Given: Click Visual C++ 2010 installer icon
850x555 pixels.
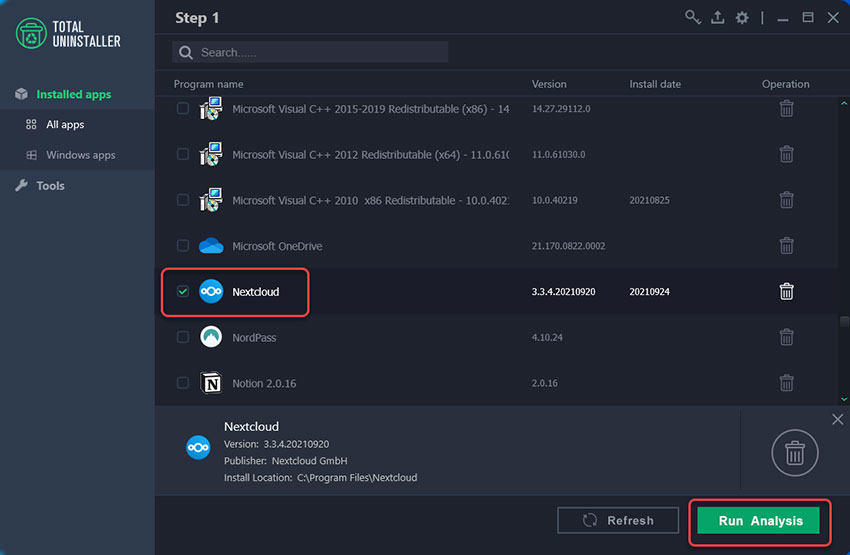Looking at the screenshot, I should tap(211, 200).
